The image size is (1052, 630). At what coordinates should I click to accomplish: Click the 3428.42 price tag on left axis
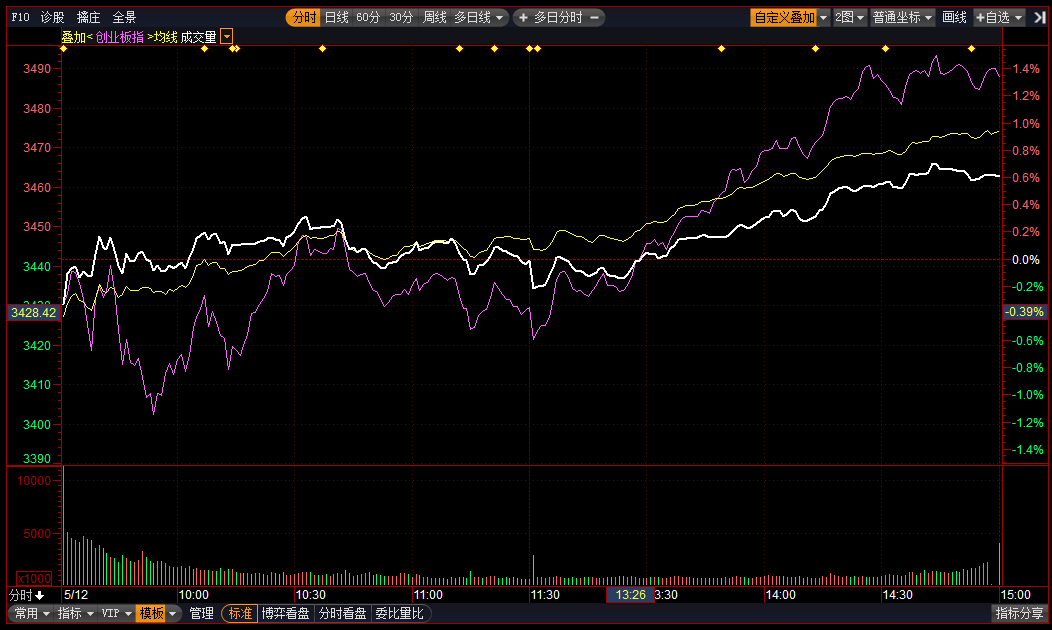tap(34, 313)
